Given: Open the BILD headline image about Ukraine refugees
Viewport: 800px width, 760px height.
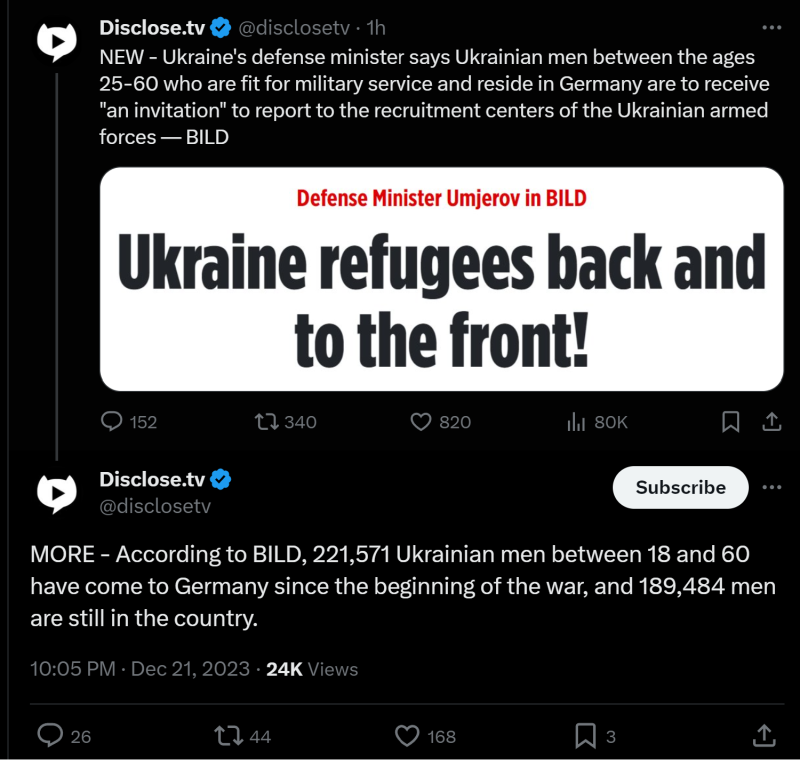Looking at the screenshot, I should pyautogui.click(x=441, y=278).
